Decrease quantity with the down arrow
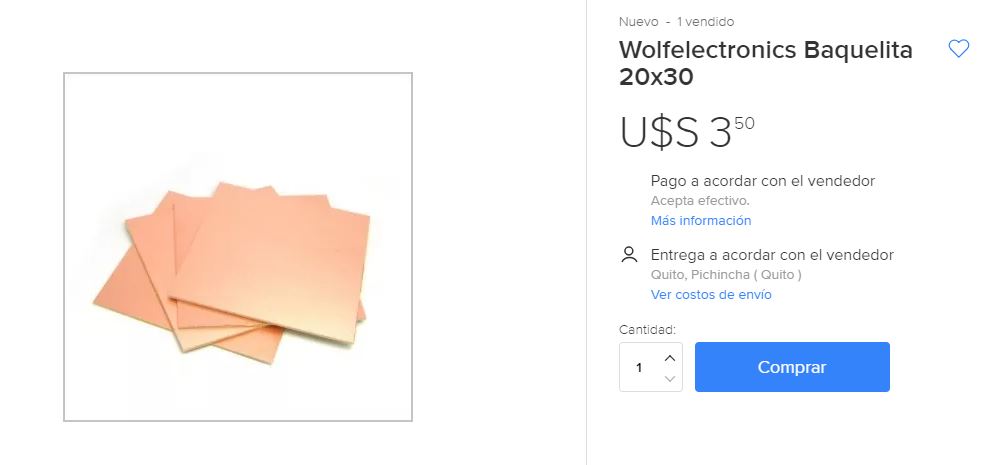This screenshot has width=983, height=465. point(670,379)
